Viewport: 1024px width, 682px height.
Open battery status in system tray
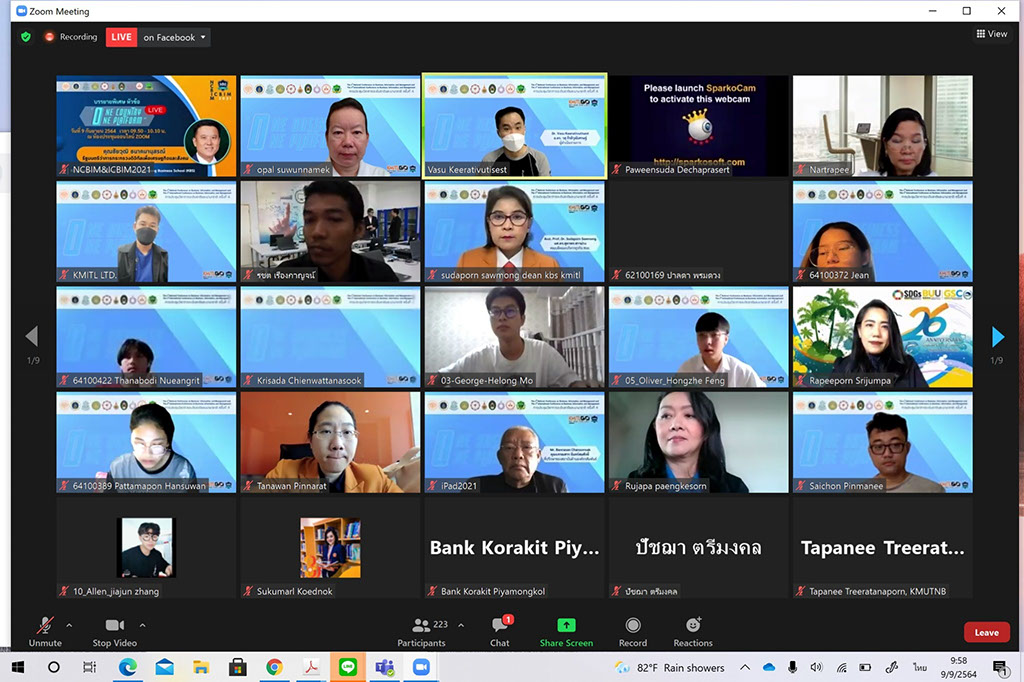click(865, 668)
